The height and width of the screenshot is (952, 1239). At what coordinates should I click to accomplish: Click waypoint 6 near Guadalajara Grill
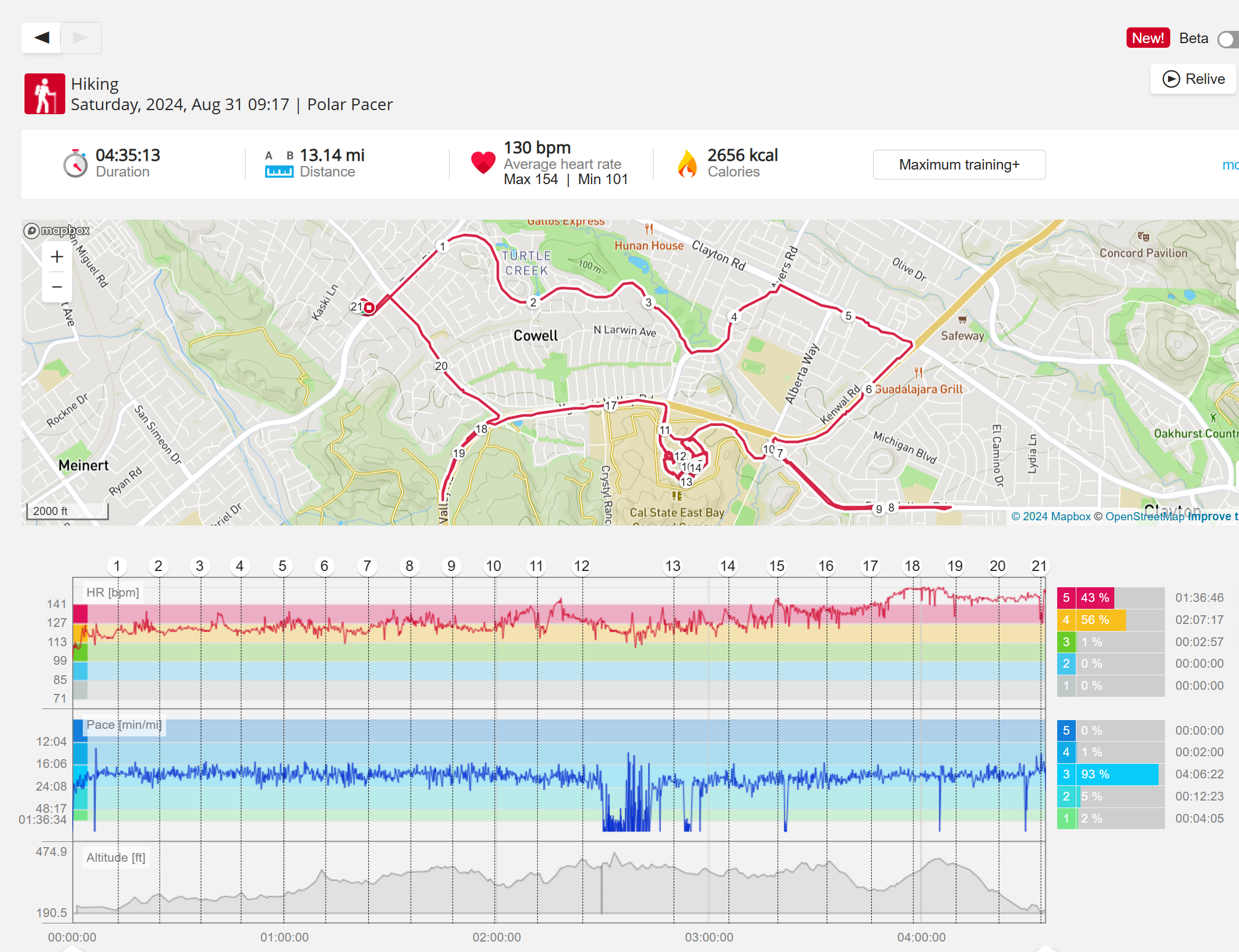pyautogui.click(x=868, y=389)
